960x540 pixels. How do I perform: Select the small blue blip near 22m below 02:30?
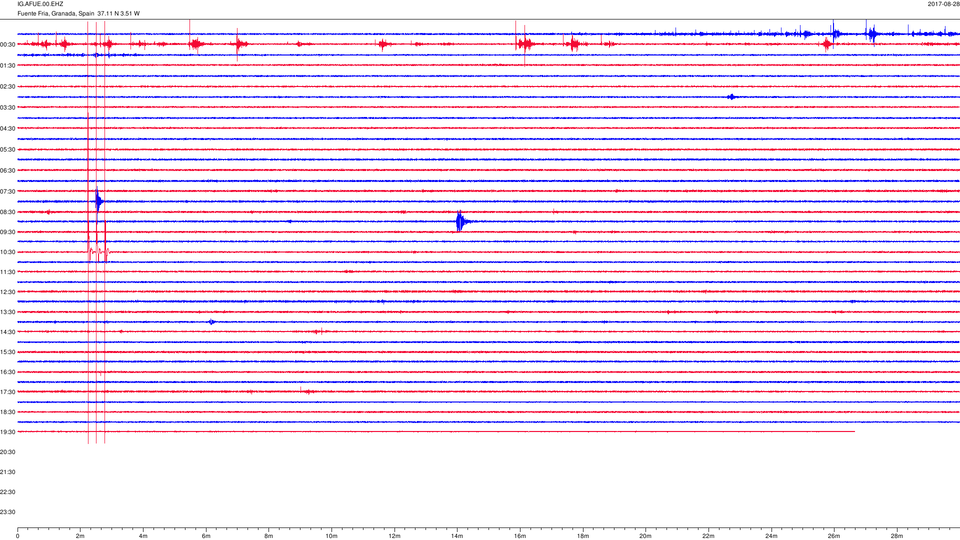731,97
